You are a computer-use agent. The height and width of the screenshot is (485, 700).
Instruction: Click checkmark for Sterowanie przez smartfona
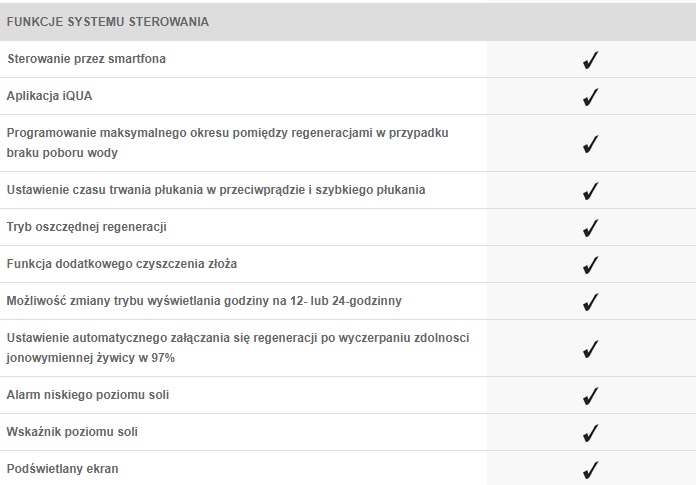(x=590, y=60)
